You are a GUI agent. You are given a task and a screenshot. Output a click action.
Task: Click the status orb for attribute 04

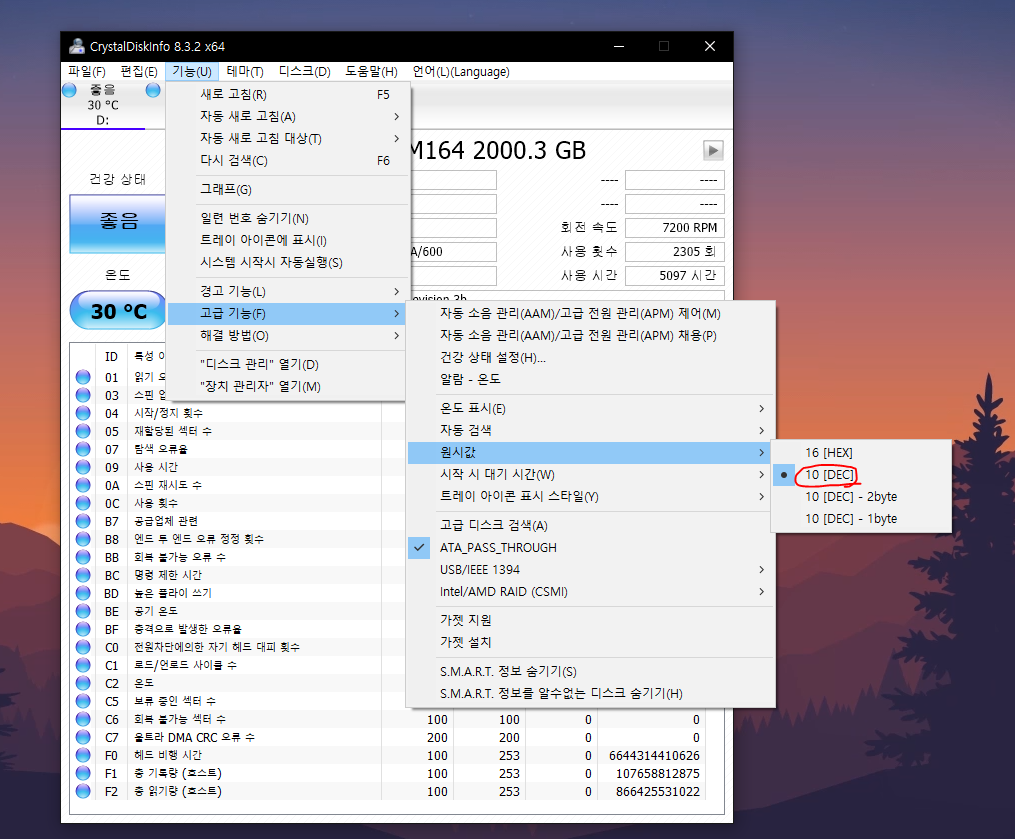coord(83,413)
